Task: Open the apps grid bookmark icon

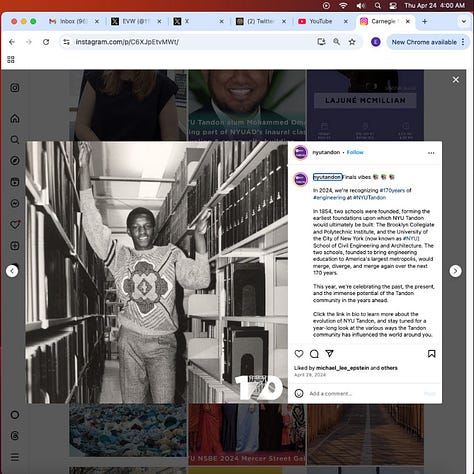Action: 11,60
